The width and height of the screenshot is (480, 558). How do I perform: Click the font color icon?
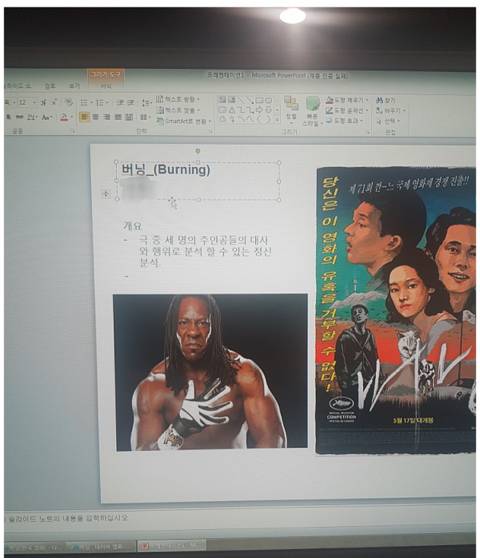click(65, 117)
